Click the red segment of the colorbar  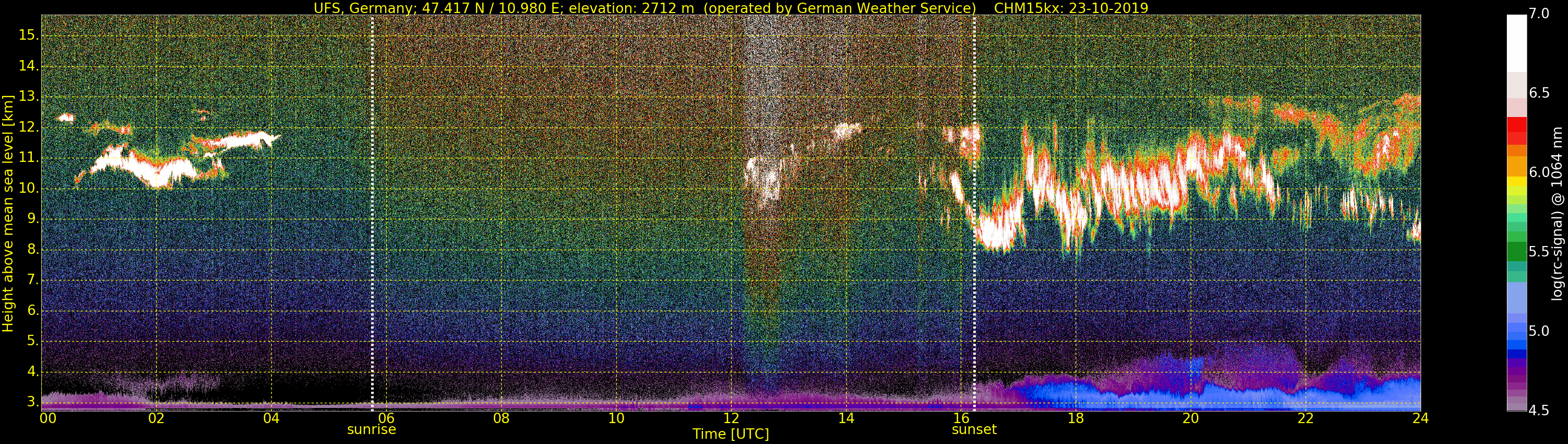click(1516, 131)
